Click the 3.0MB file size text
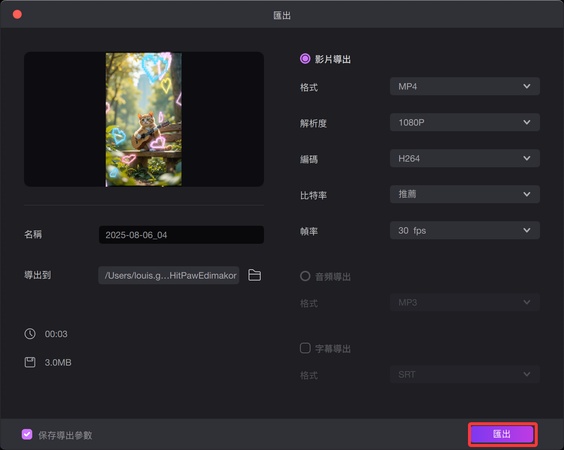This screenshot has height=450, width=564. tap(58, 363)
